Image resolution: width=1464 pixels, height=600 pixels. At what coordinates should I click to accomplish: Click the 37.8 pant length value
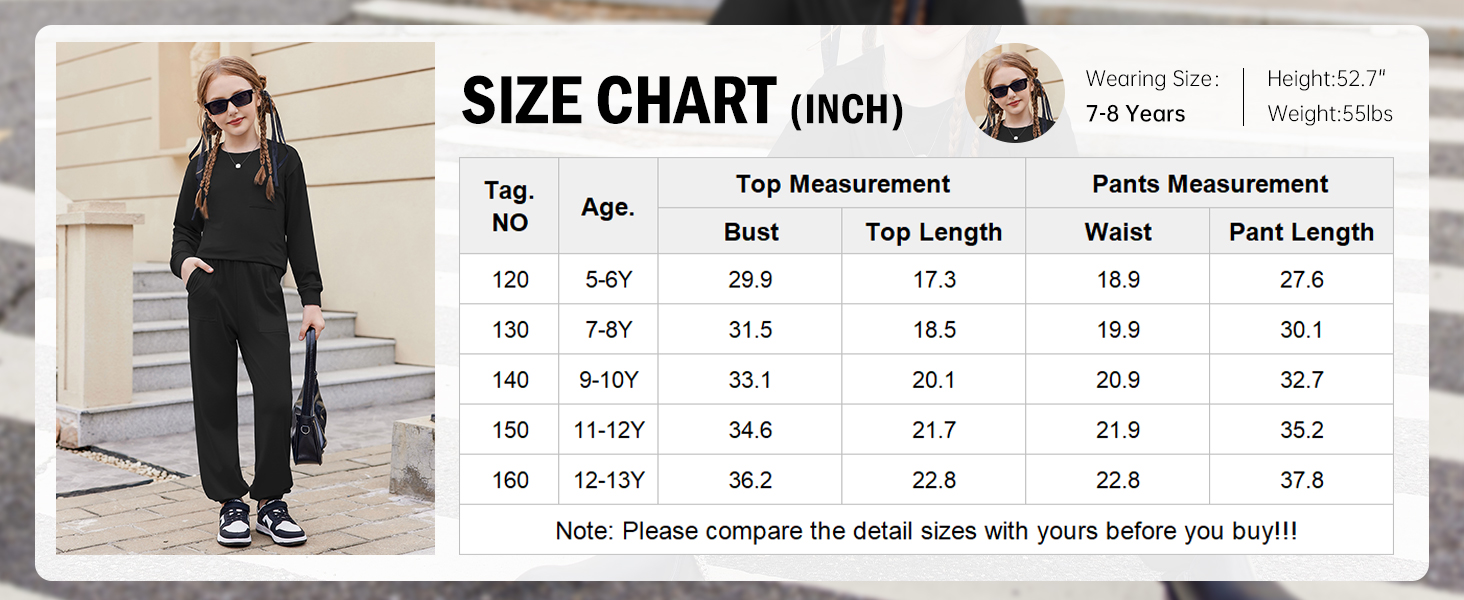click(1301, 480)
